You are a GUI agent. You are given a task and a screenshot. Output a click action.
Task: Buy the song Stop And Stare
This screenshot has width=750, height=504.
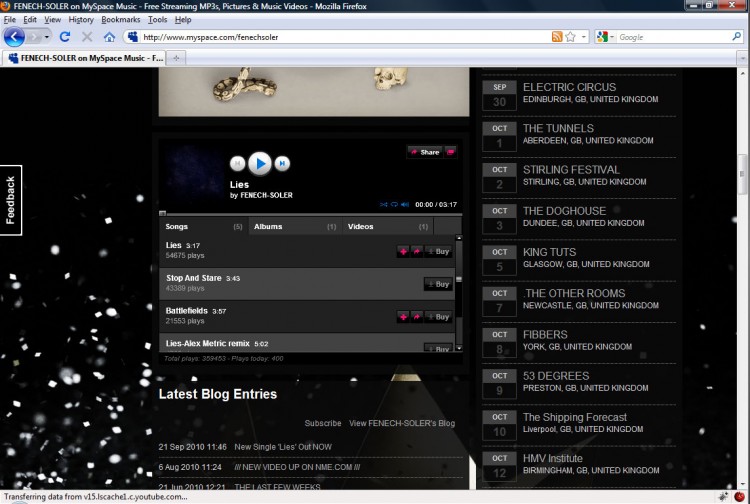pos(438,284)
